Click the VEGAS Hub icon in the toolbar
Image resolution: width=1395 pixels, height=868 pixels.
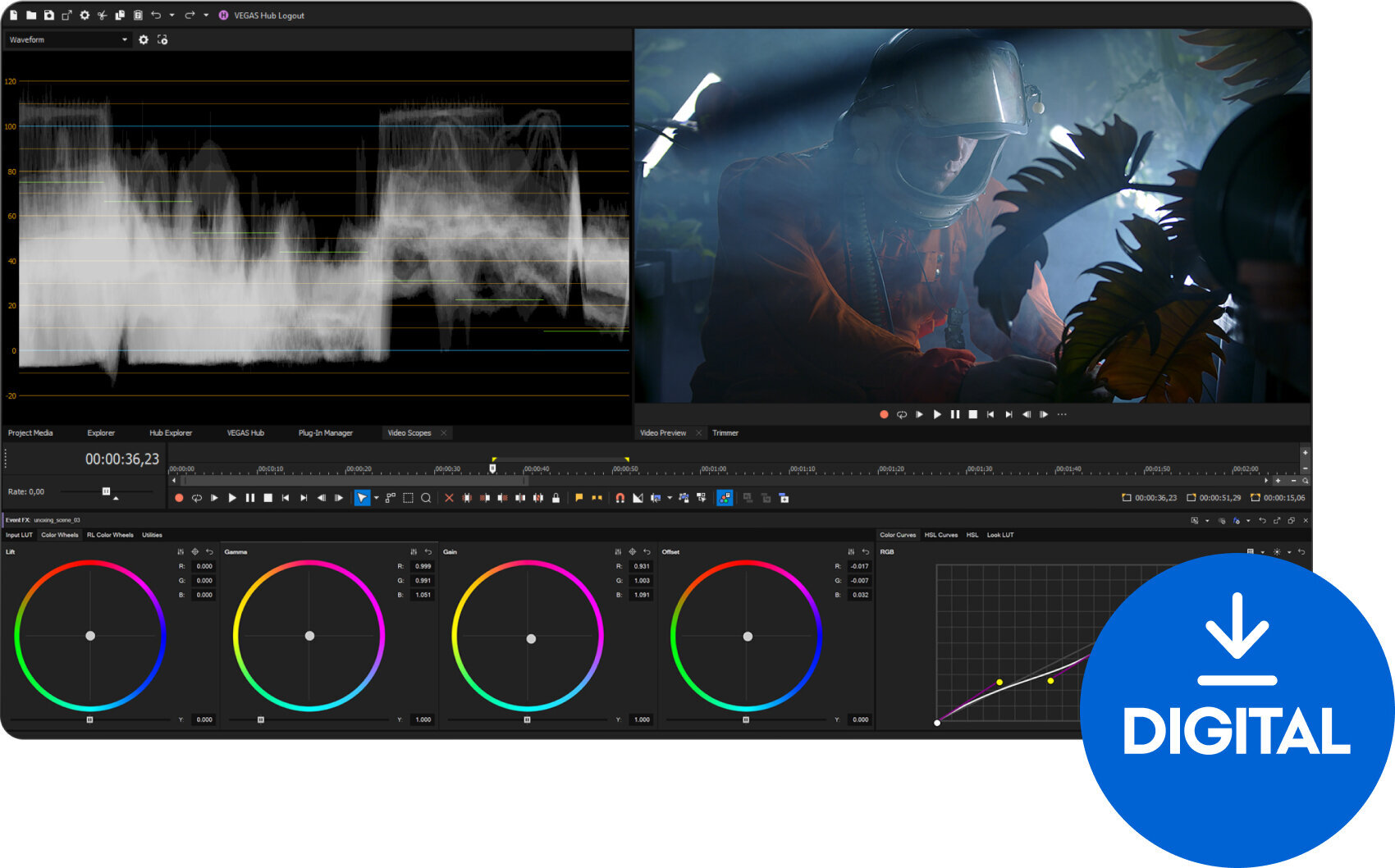tap(223, 15)
